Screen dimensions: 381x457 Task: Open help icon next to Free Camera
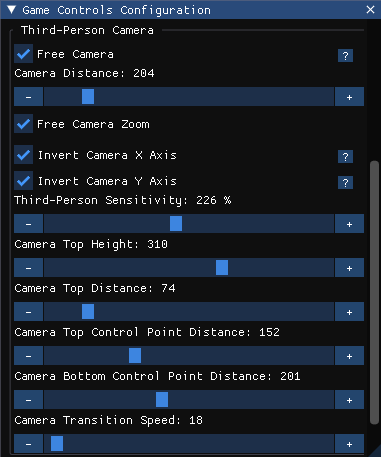pos(345,56)
